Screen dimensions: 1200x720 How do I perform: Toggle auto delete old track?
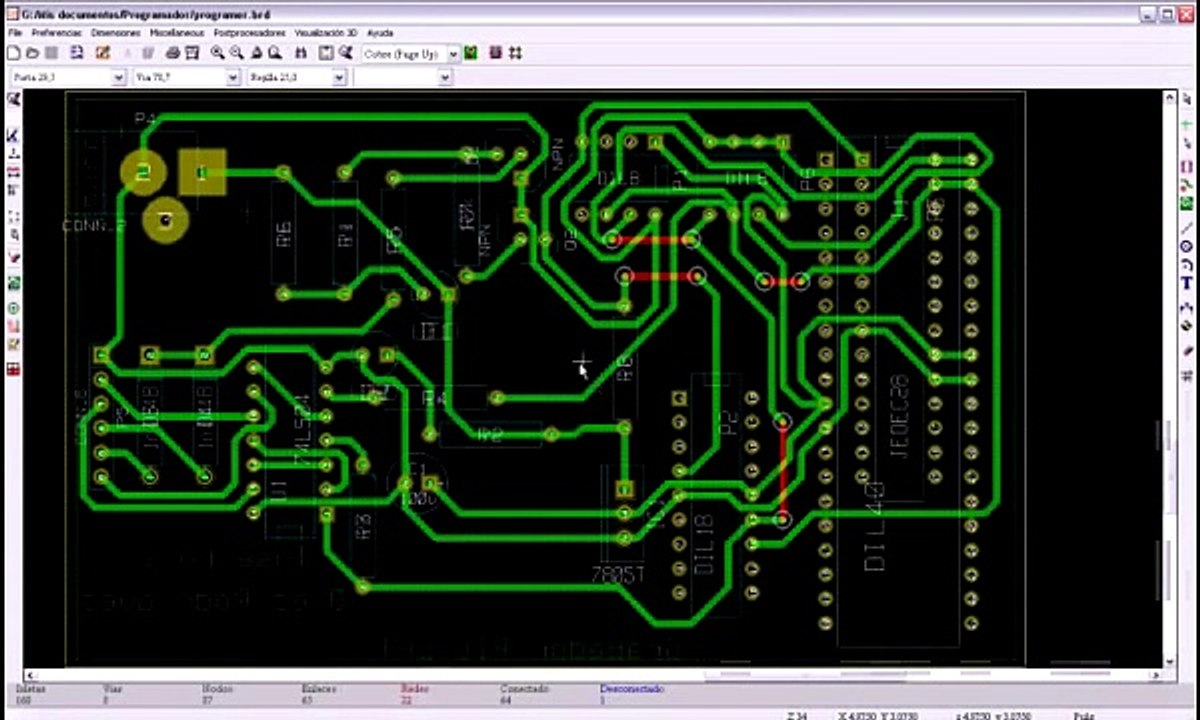pos(13,256)
